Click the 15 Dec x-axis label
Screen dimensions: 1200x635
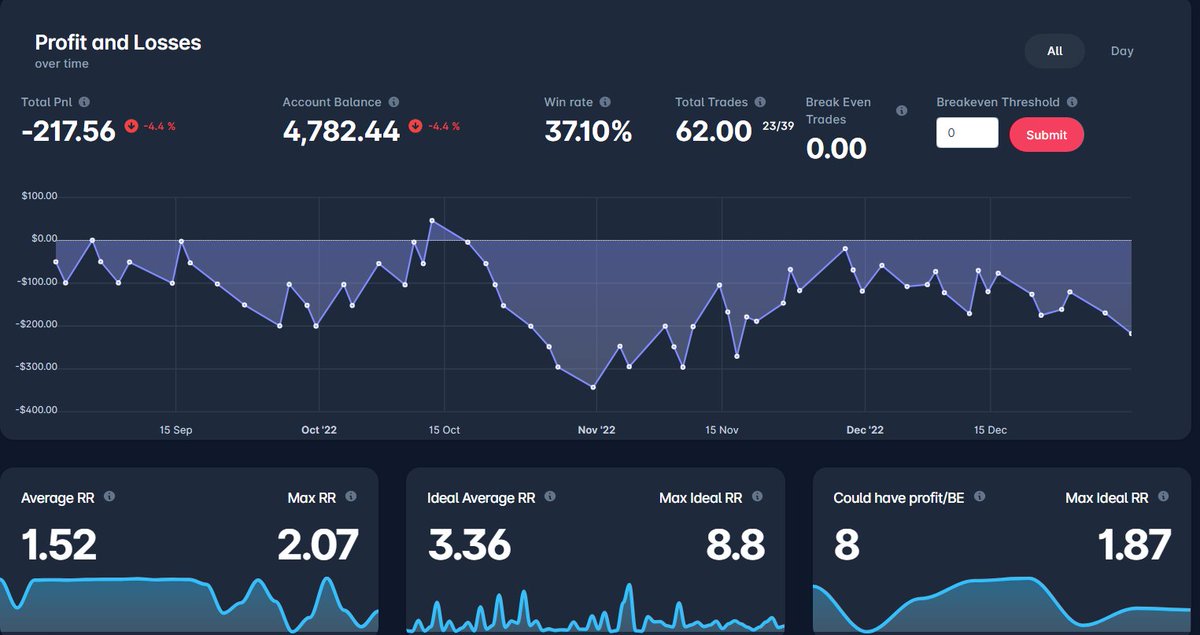click(990, 430)
